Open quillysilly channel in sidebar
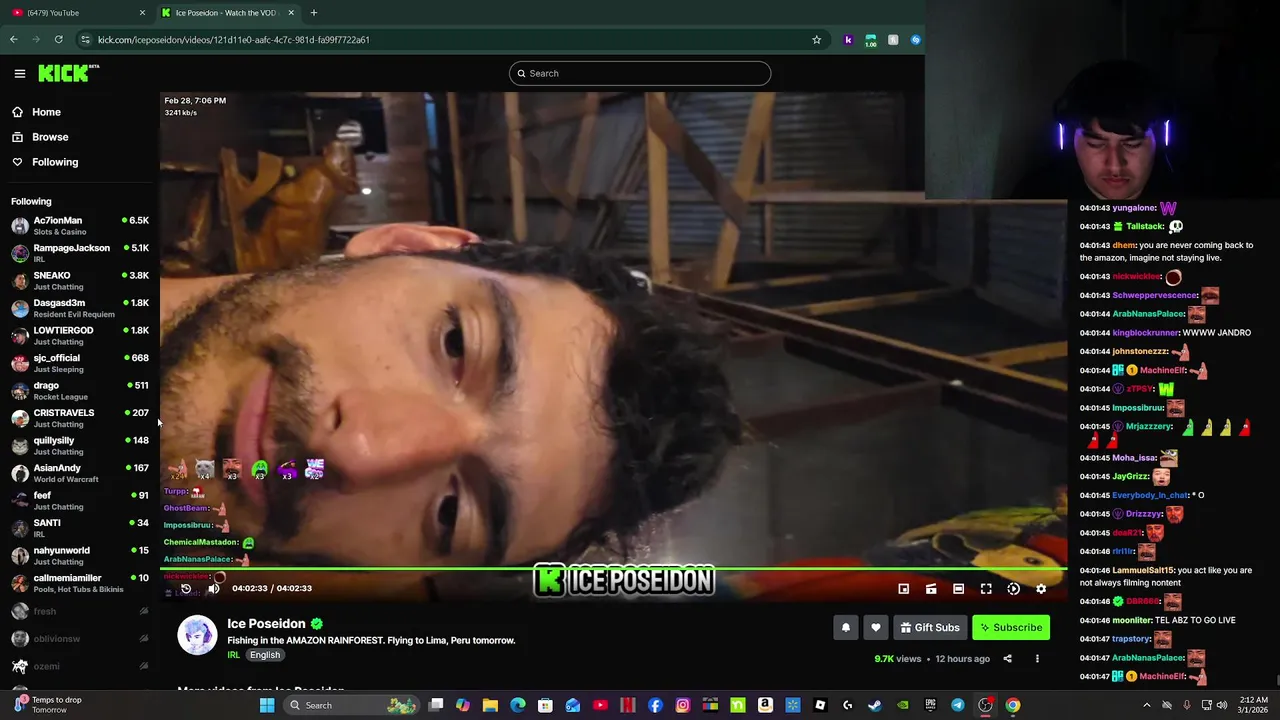This screenshot has width=1280, height=720. (80, 446)
